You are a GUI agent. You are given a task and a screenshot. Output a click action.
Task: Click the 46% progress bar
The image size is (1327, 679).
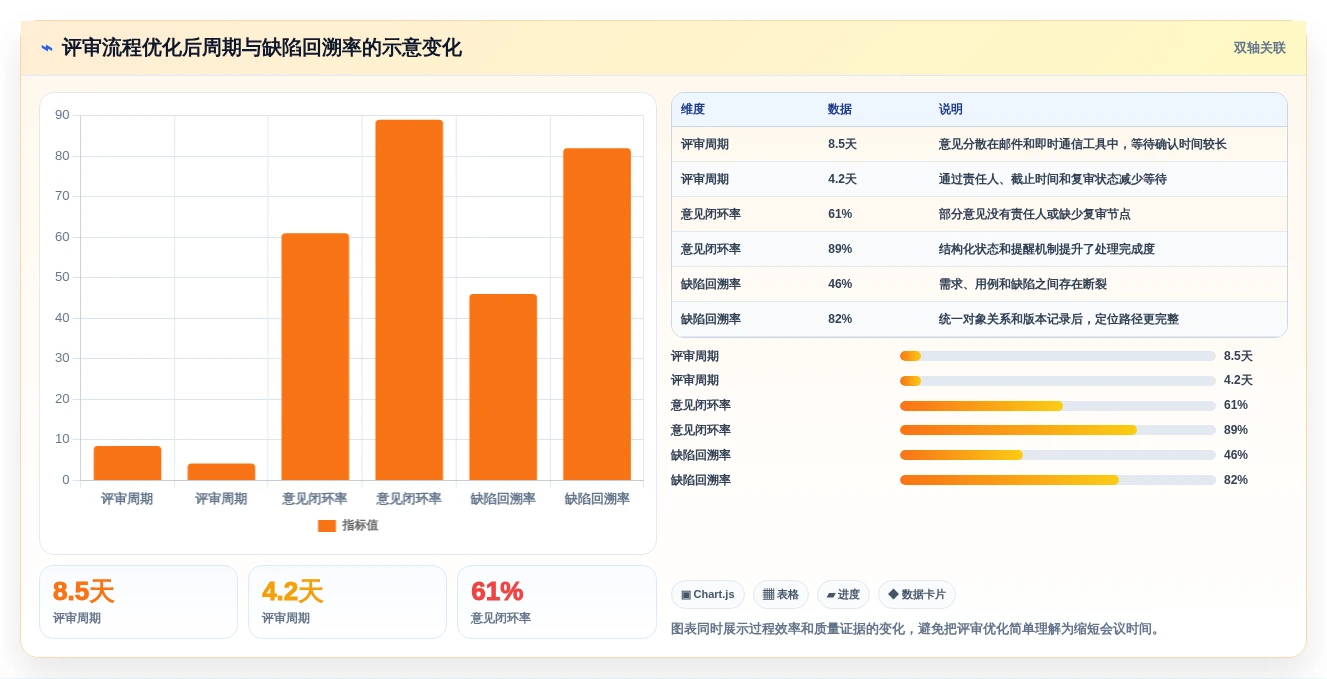(x=1058, y=455)
